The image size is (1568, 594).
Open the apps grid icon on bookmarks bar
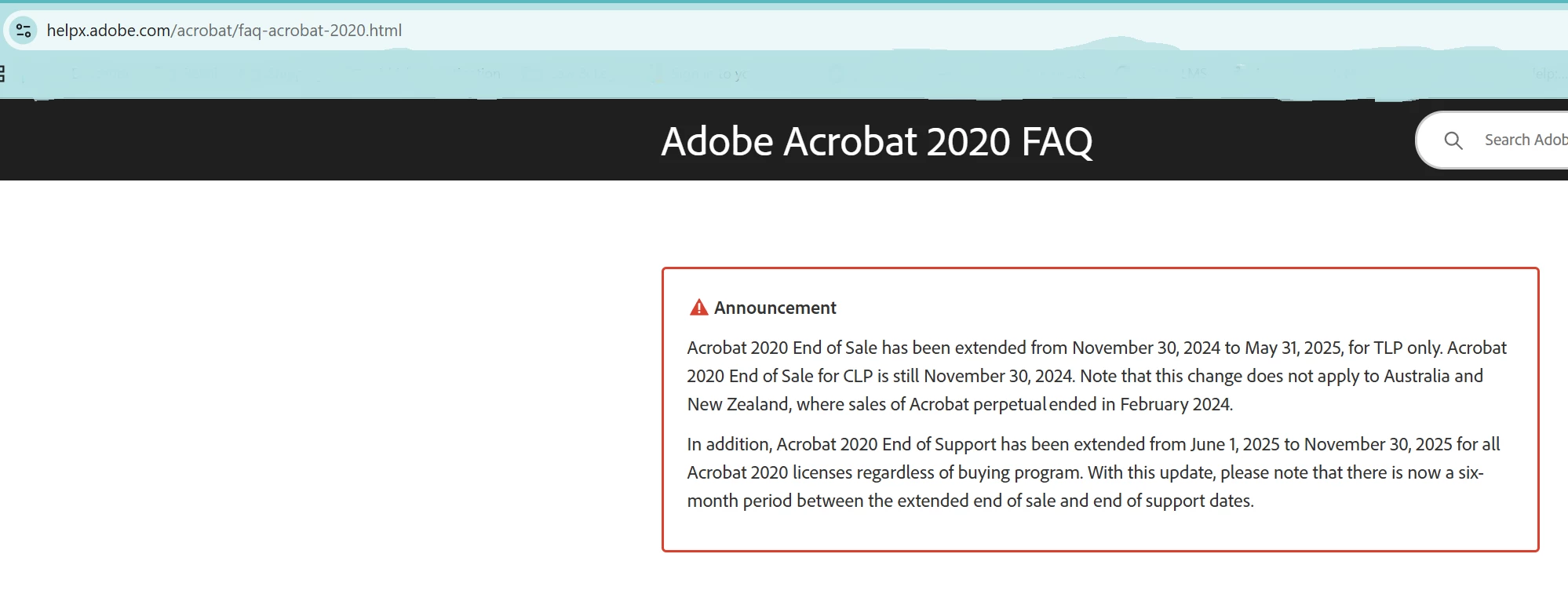coord(2,74)
